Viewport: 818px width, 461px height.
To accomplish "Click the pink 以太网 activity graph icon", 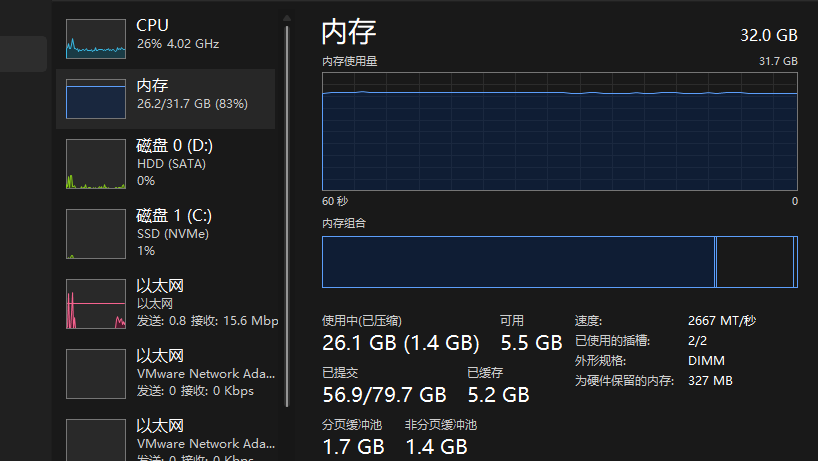I will [96, 304].
